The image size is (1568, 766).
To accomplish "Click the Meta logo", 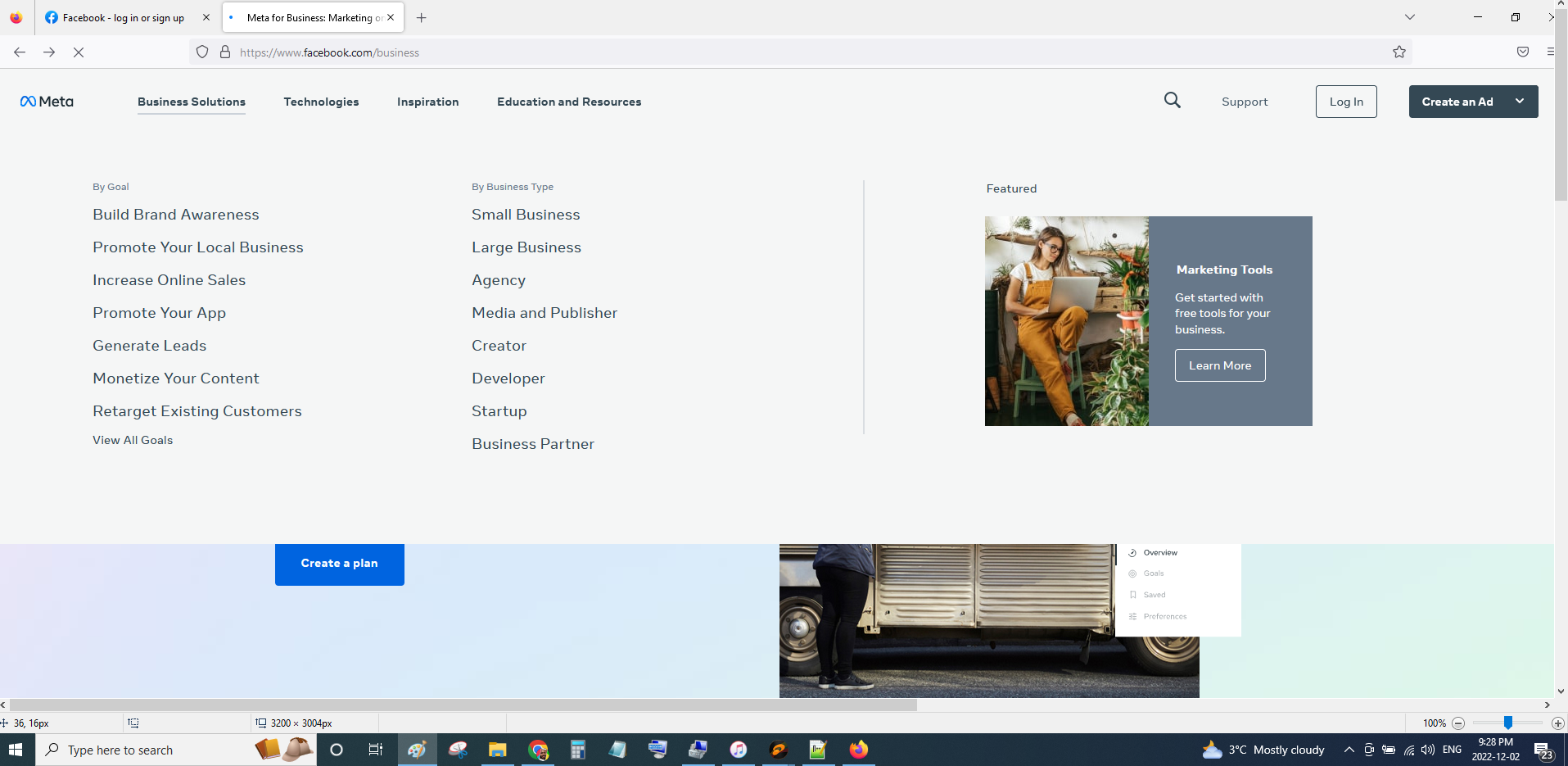I will coord(47,102).
